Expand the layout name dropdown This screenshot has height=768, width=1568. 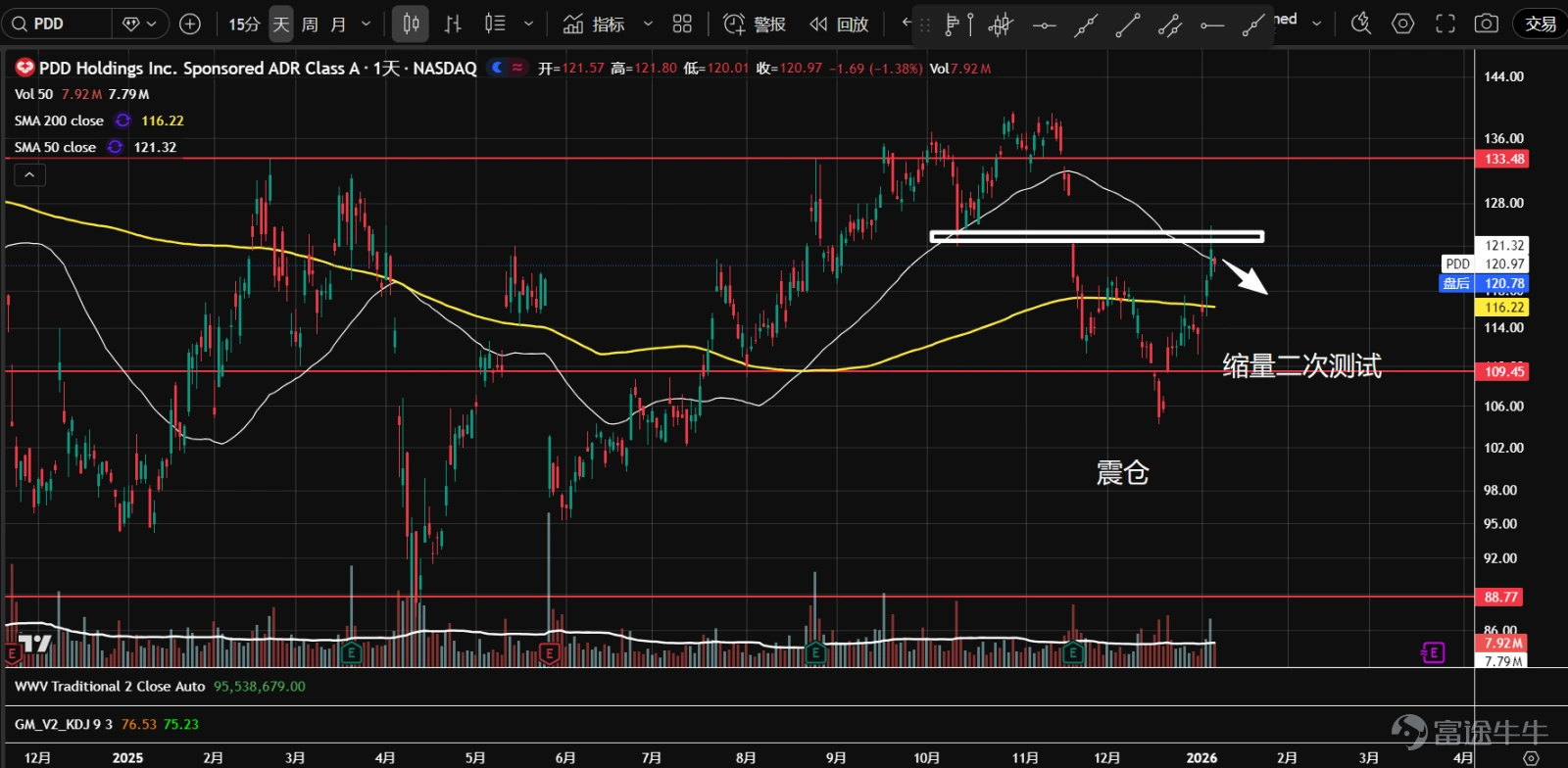click(1316, 24)
